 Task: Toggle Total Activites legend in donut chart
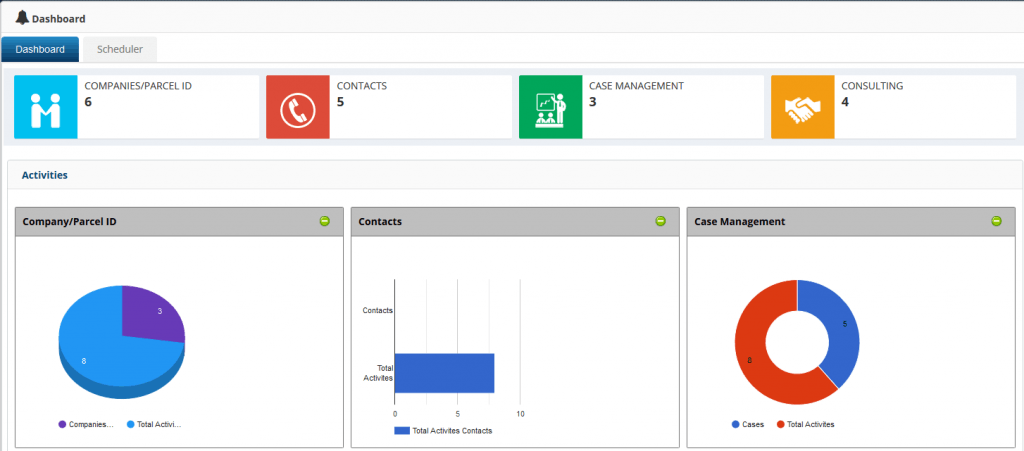[x=804, y=424]
